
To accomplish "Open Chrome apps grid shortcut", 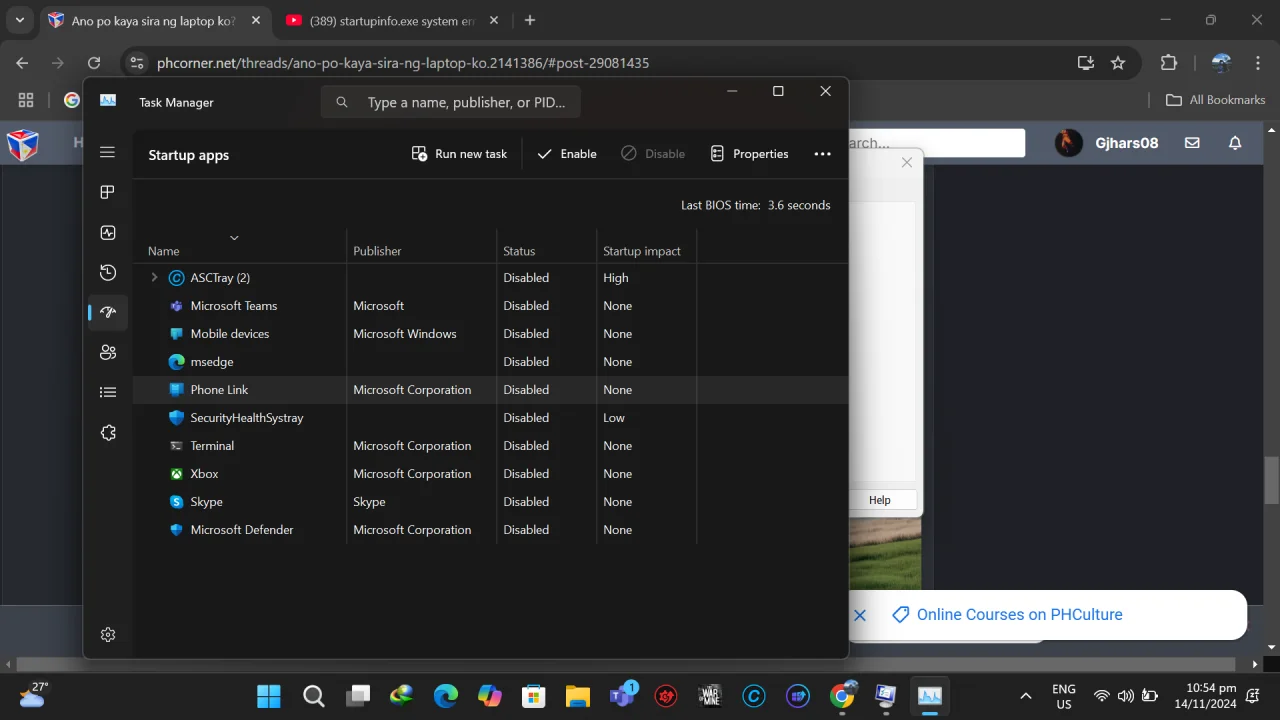I will pos(26,100).
